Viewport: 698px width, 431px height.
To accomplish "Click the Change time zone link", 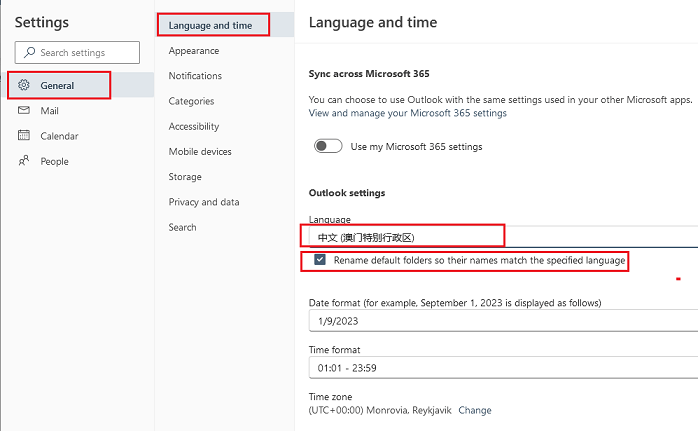I will coord(475,410).
